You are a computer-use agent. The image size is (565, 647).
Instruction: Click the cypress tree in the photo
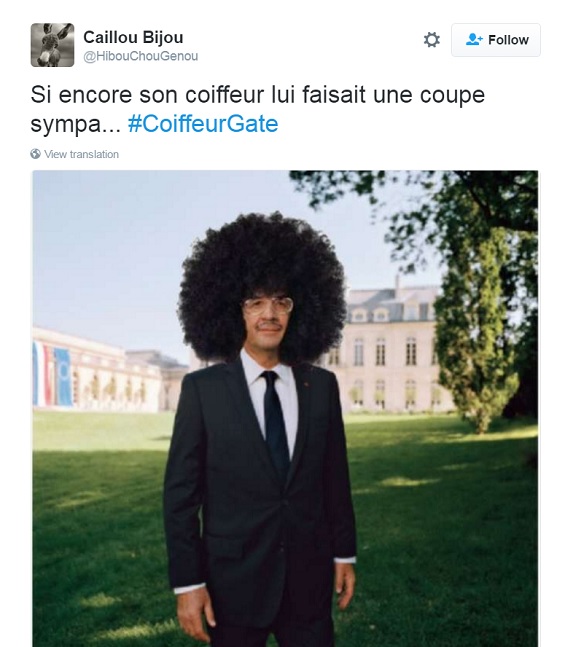[x=475, y=330]
